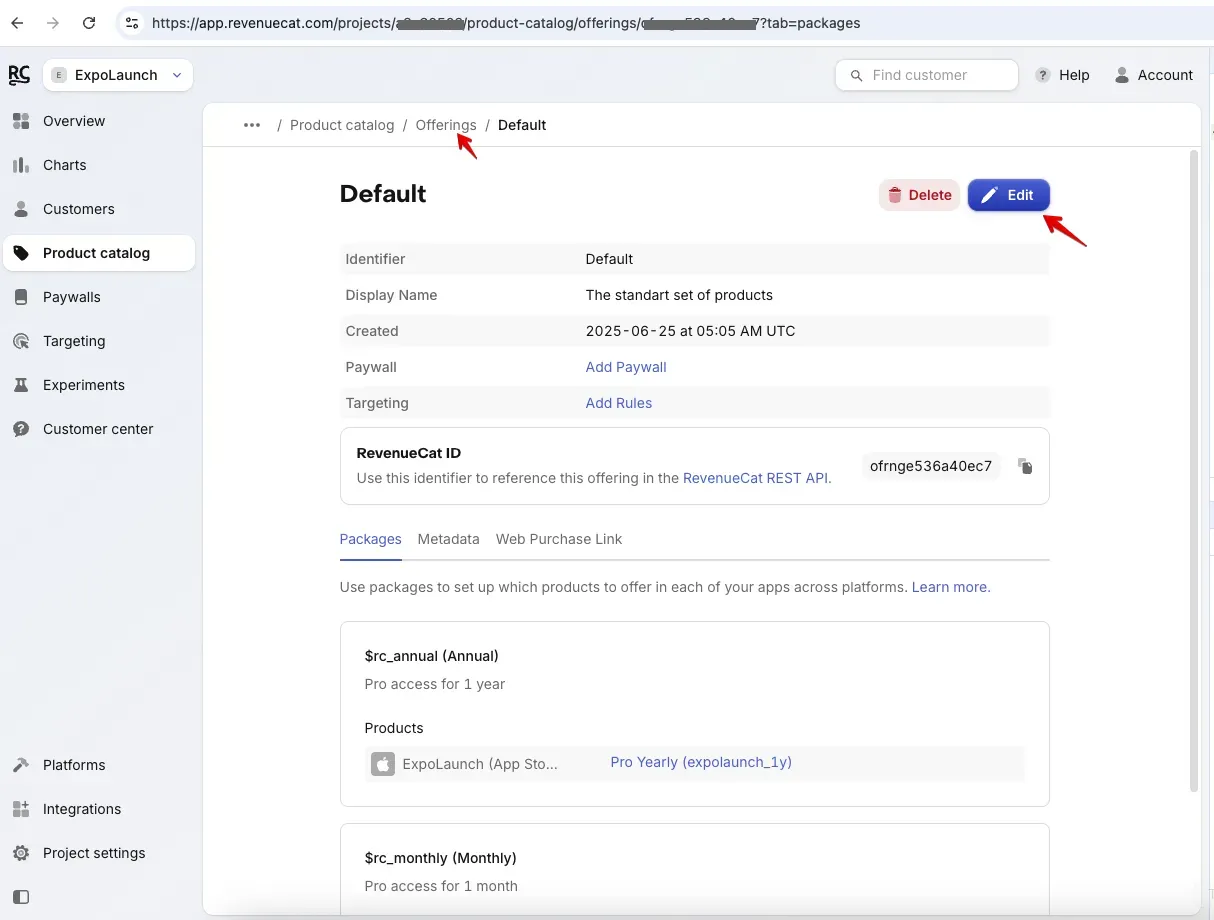Switch to the Metadata tab
The width and height of the screenshot is (1214, 920).
point(448,539)
